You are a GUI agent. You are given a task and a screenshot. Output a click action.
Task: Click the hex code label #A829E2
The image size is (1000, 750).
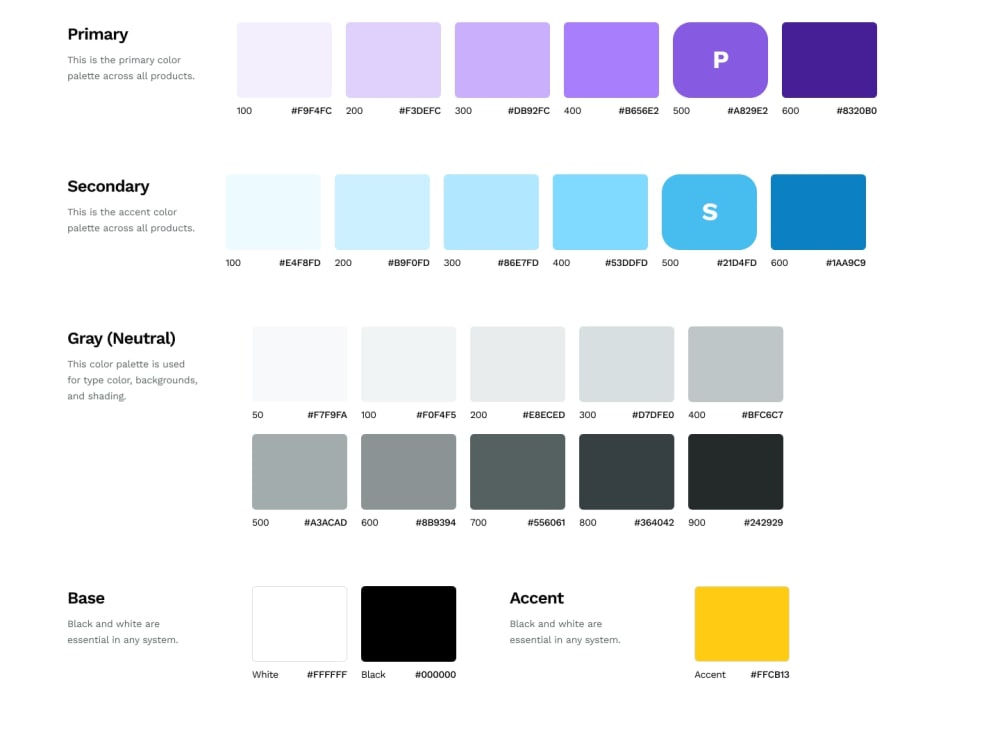coord(746,111)
